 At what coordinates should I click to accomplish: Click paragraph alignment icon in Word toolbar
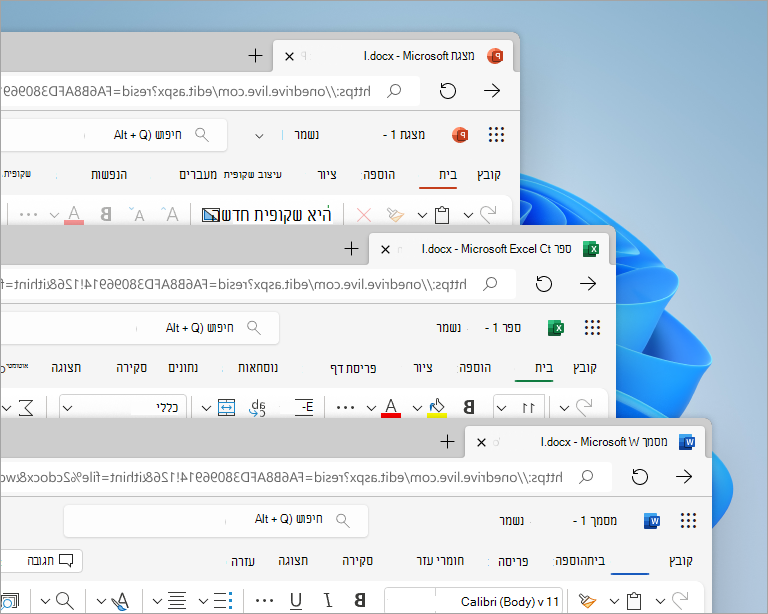[x=177, y=600]
